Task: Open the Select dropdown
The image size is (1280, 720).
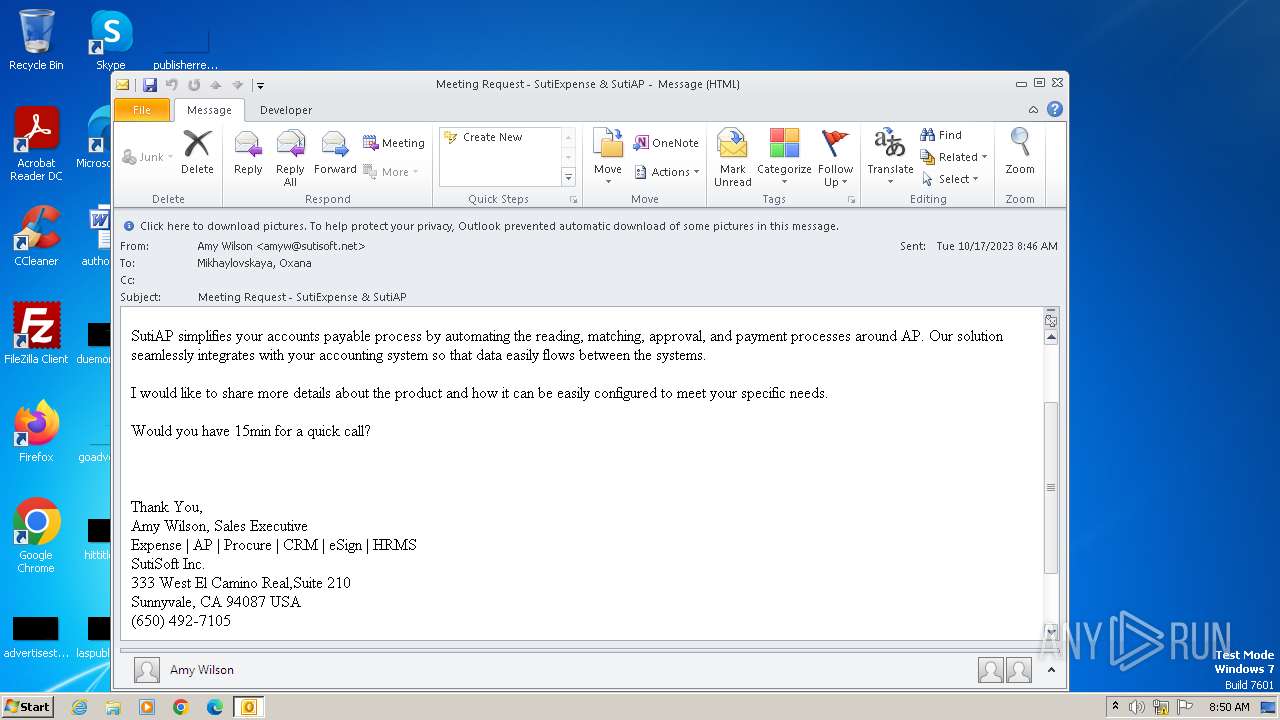Action: pyautogui.click(x=950, y=179)
